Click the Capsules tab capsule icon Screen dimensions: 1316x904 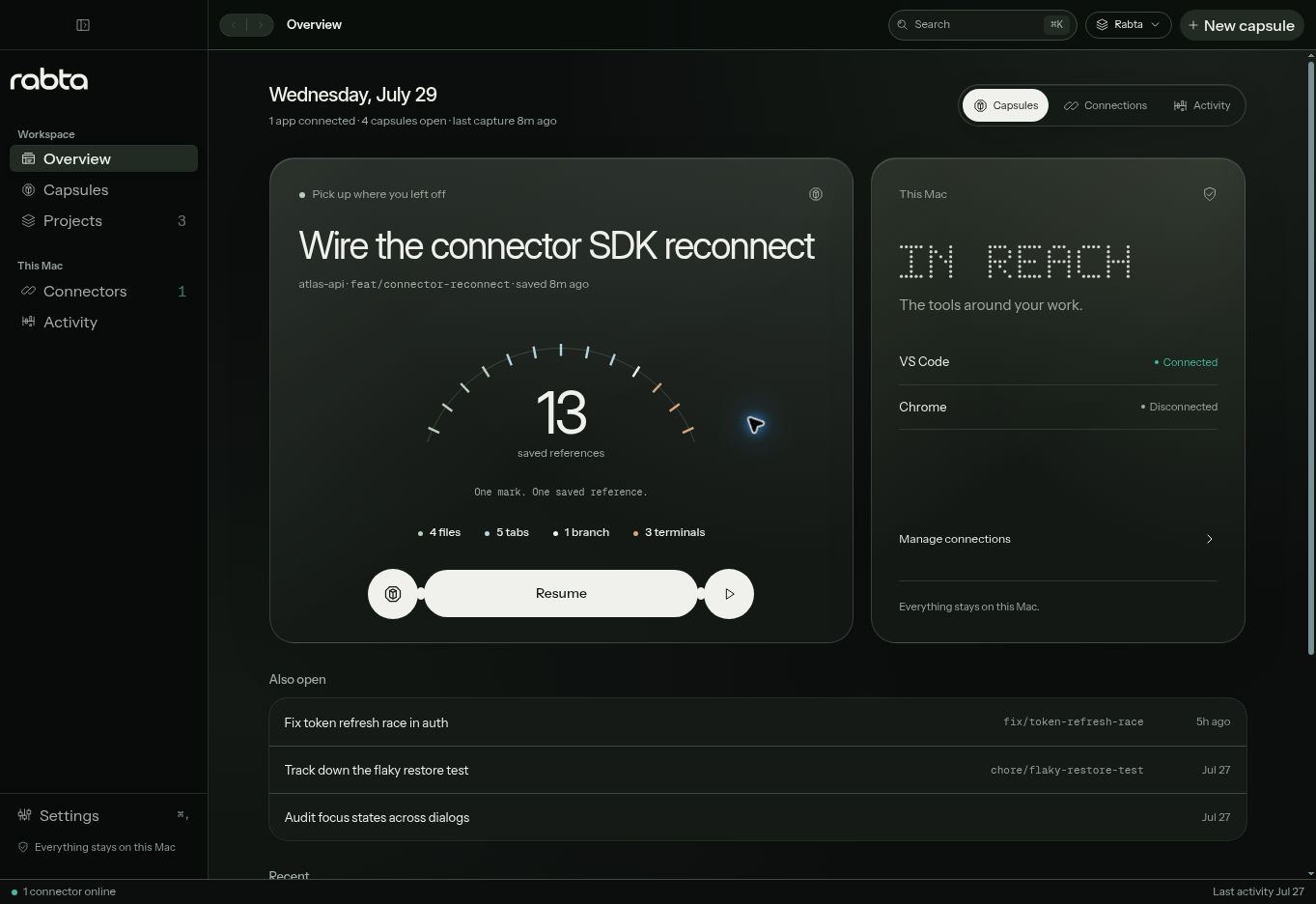click(x=981, y=105)
